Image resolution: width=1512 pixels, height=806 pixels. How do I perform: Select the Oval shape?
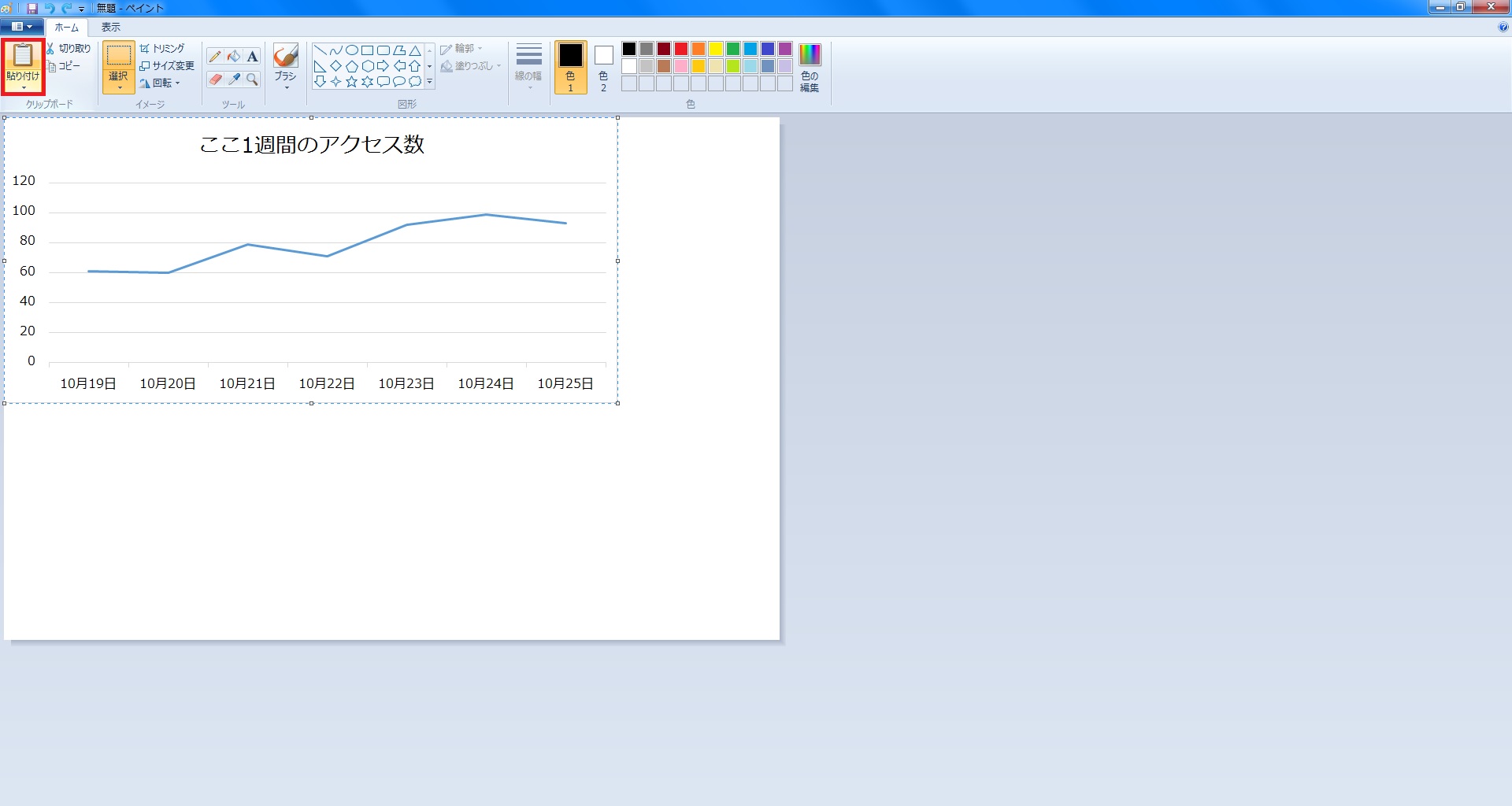click(352, 50)
